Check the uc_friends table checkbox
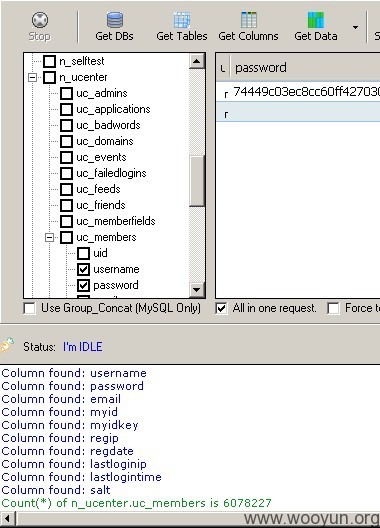Viewport: 380px width, 528px height. (x=66, y=205)
